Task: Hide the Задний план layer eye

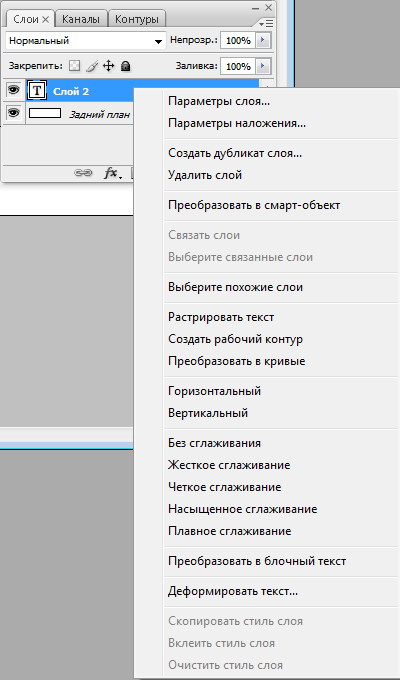Action: point(14,113)
